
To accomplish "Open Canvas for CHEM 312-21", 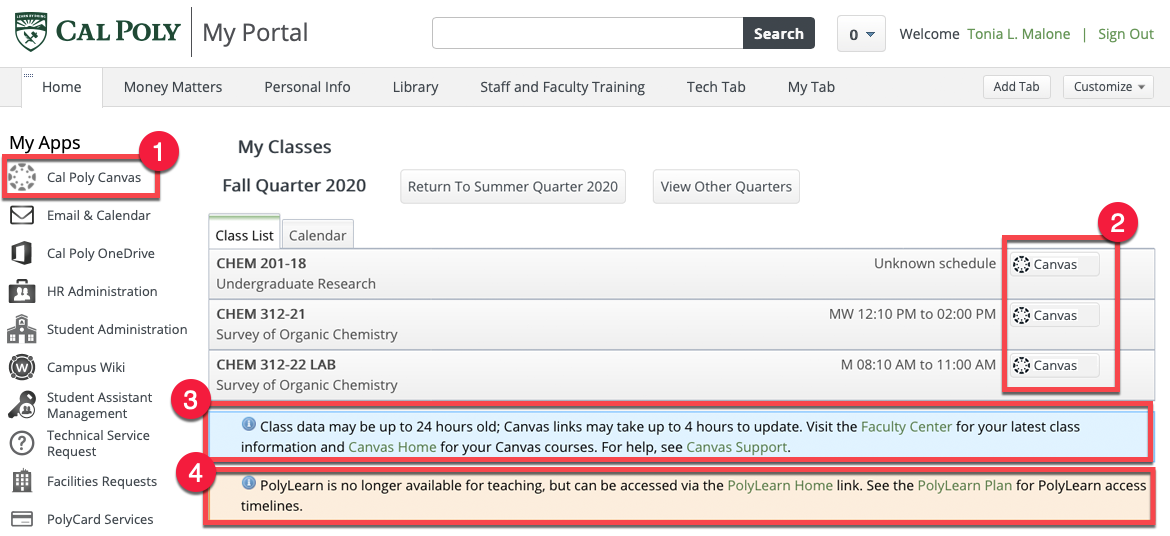I will point(1054,316).
